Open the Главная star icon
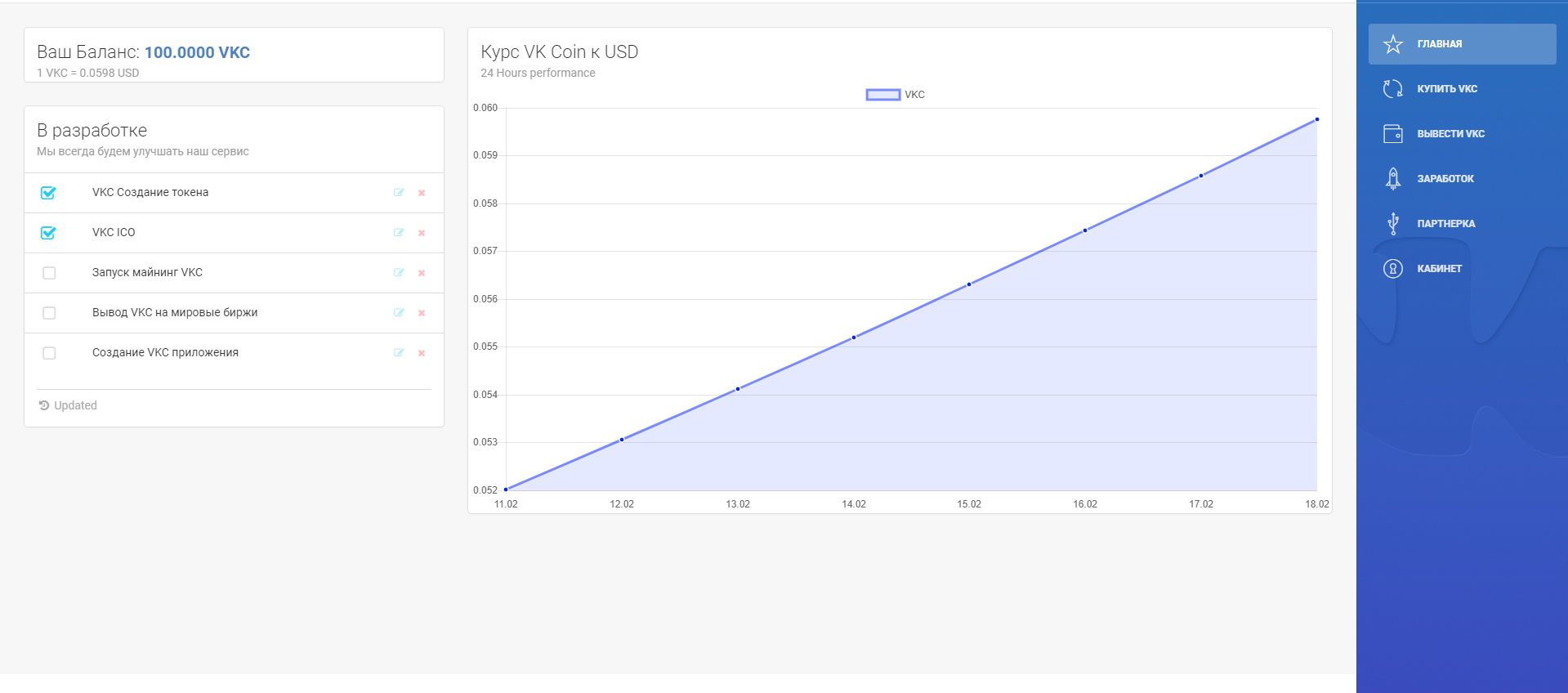1568x693 pixels. point(1393,44)
